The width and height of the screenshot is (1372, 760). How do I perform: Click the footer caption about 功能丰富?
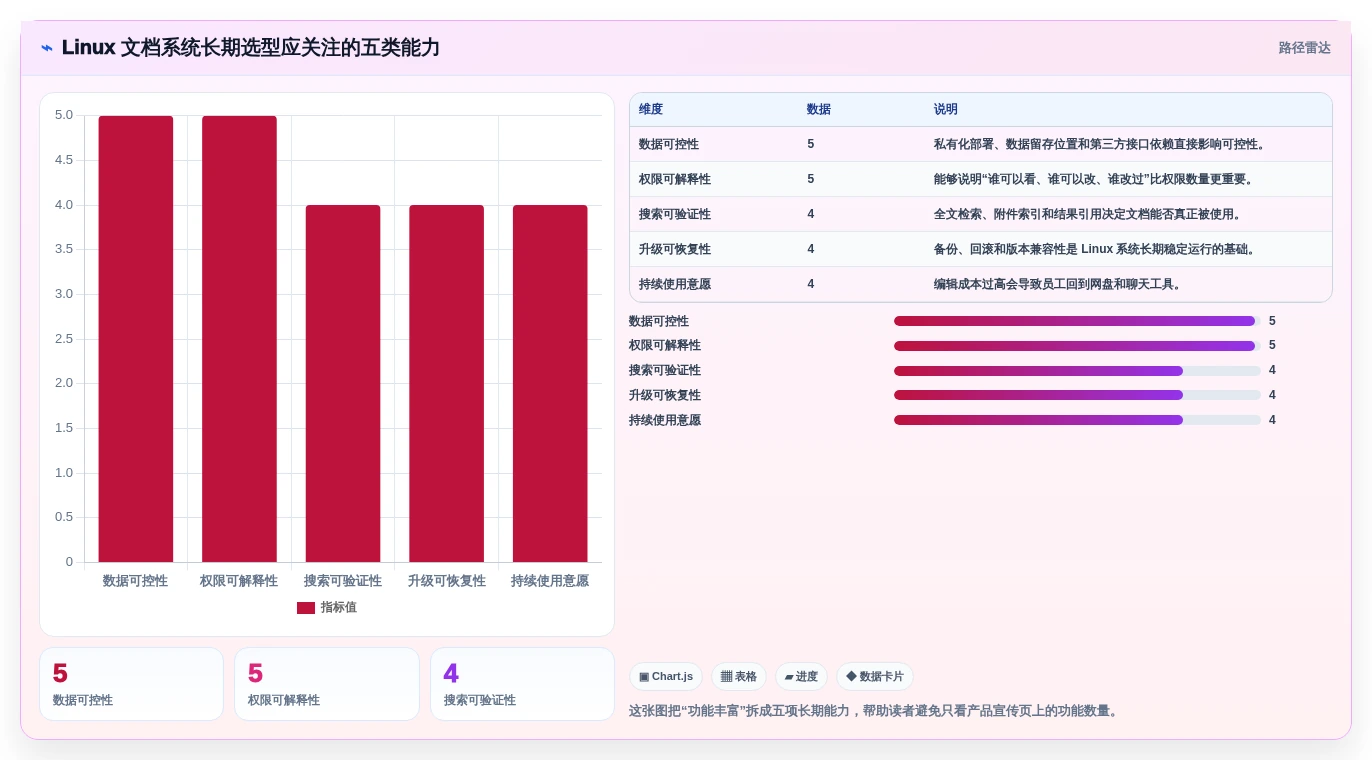(x=875, y=711)
